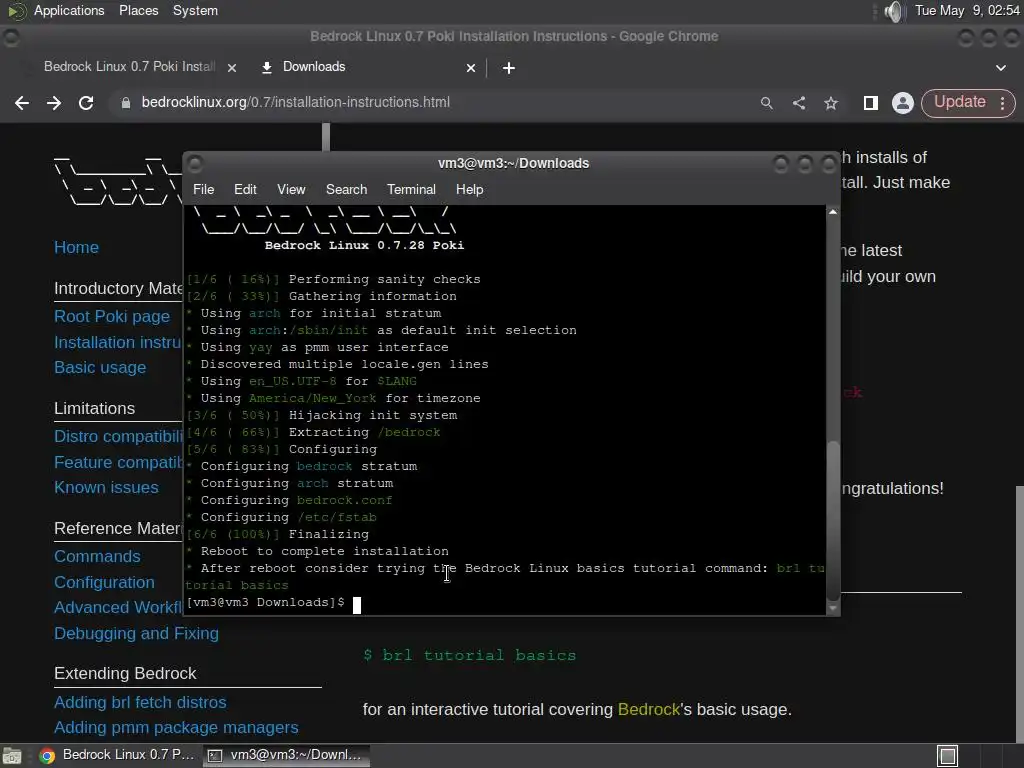This screenshot has width=1024, height=768.
Task: Open the Commands link
Action: pos(97,556)
